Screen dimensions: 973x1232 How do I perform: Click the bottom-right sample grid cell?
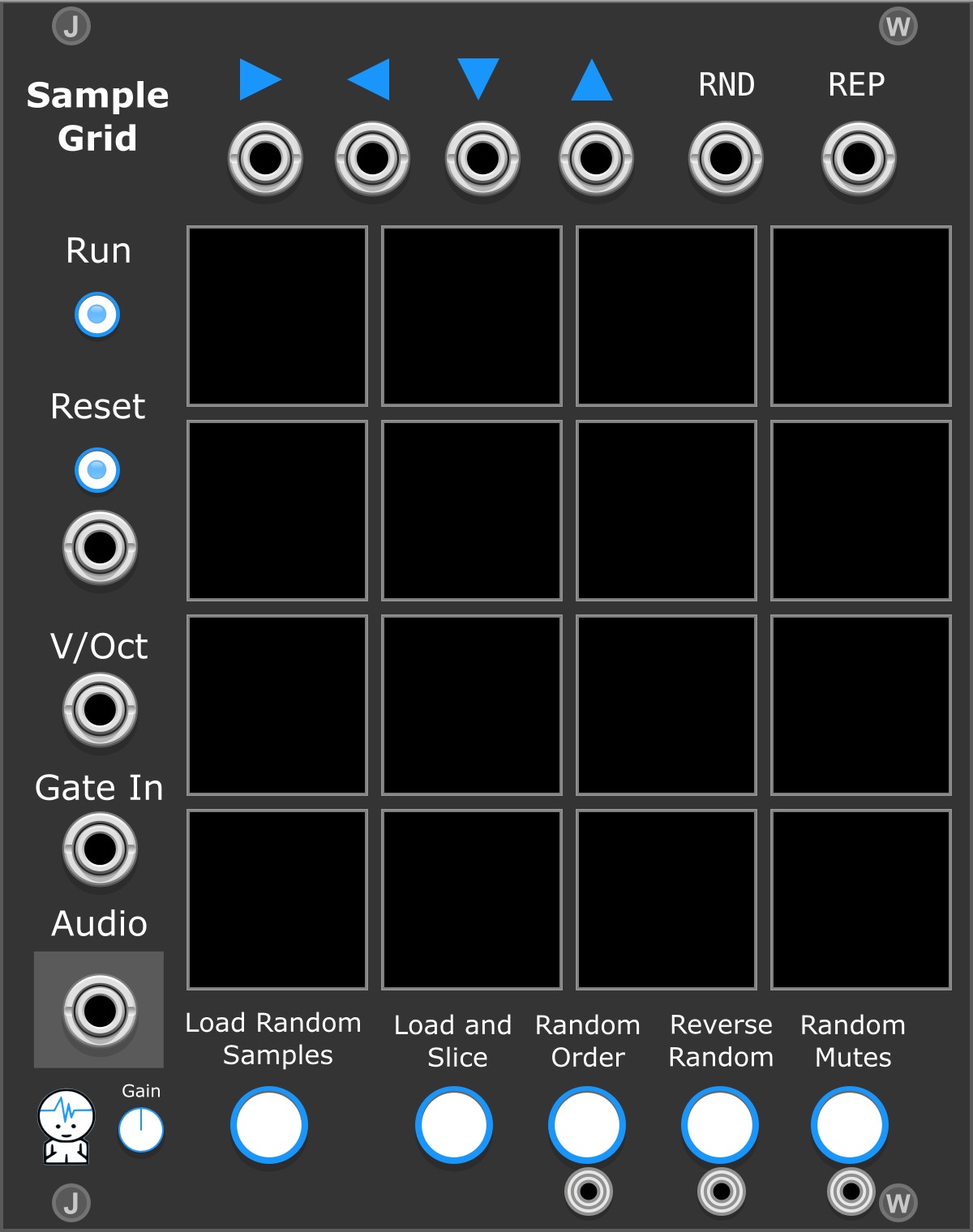coord(861,900)
